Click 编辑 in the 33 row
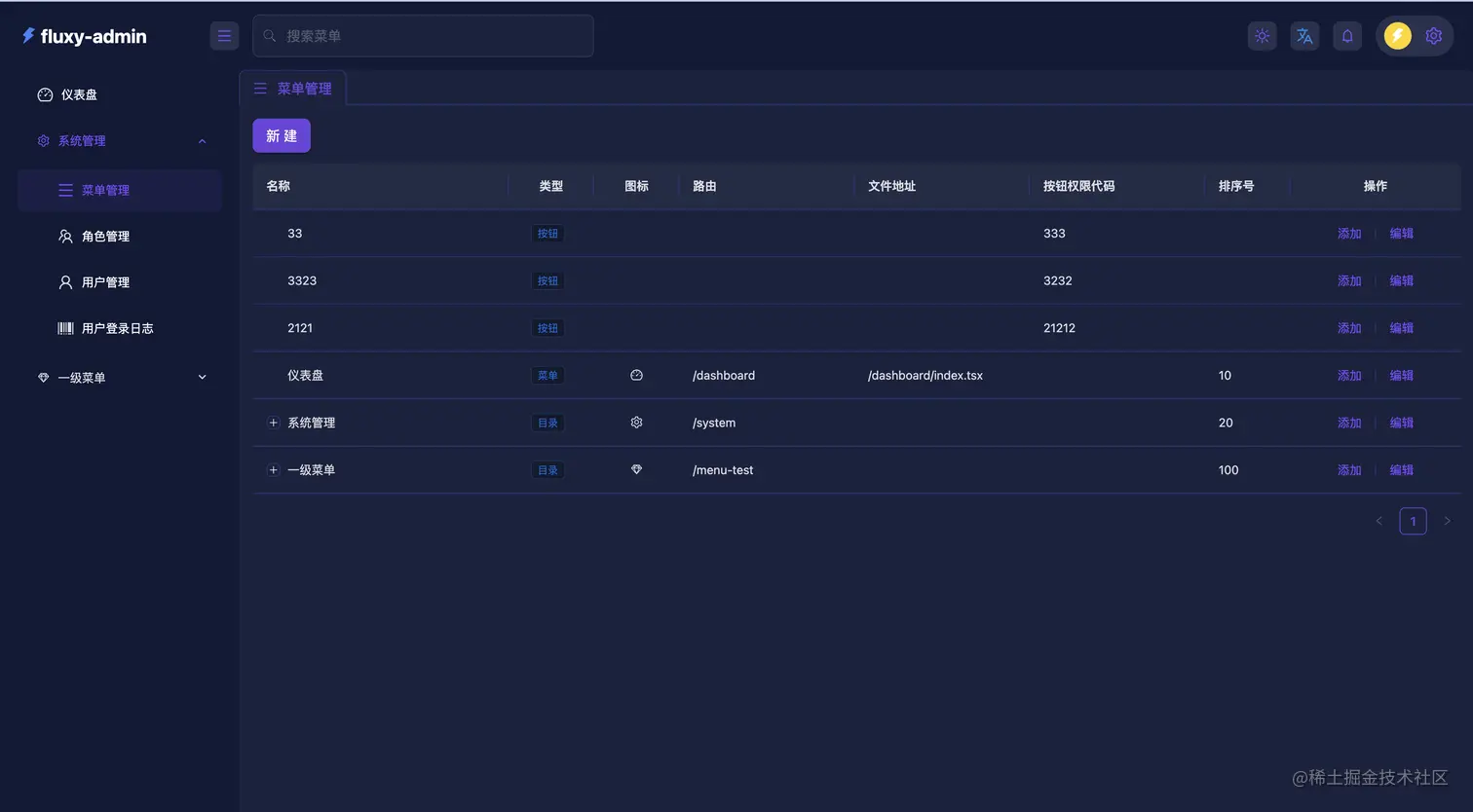Image resolution: width=1473 pixels, height=812 pixels. click(x=1401, y=234)
